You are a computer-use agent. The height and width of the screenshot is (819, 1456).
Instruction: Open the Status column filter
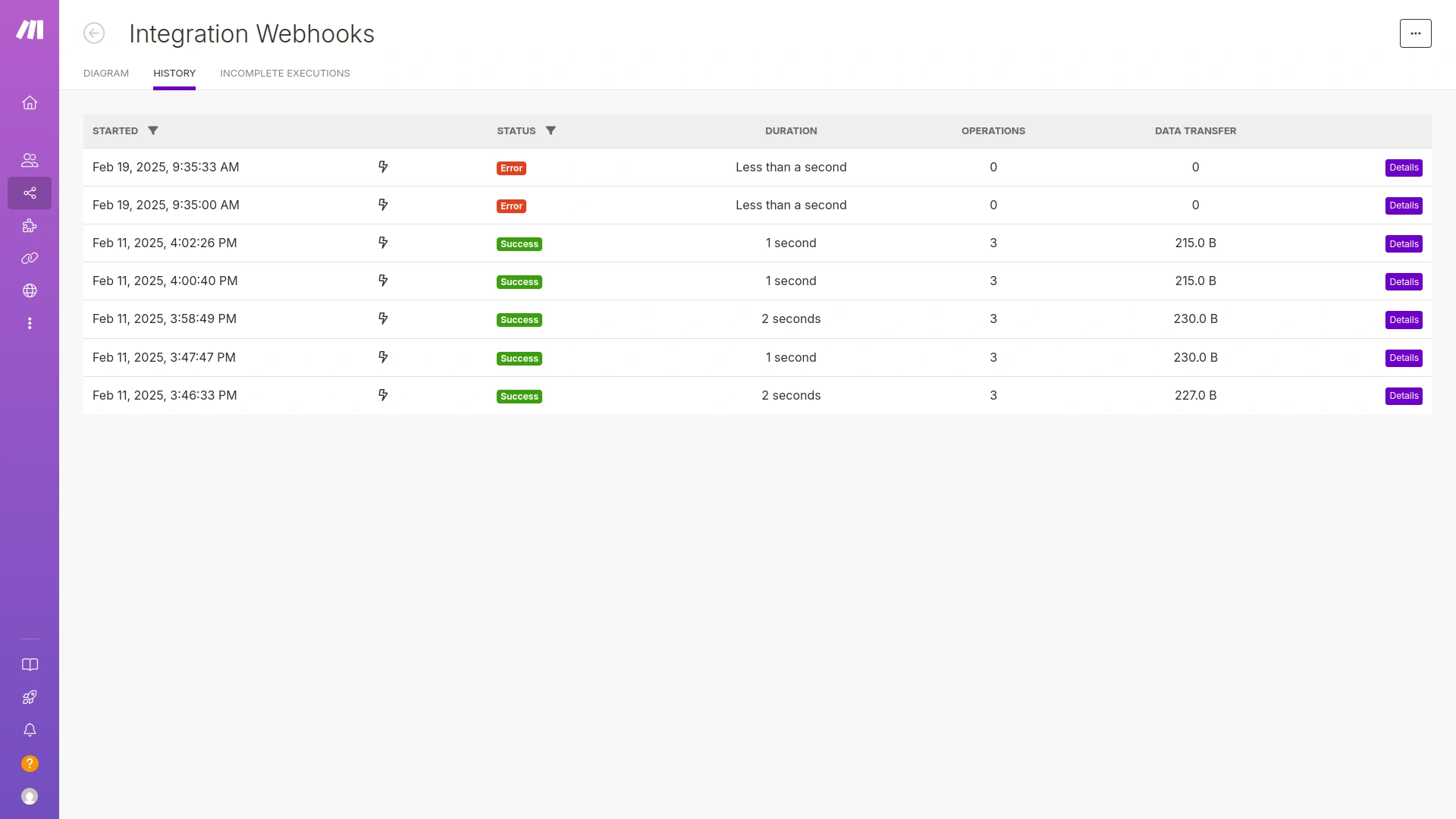click(x=551, y=131)
